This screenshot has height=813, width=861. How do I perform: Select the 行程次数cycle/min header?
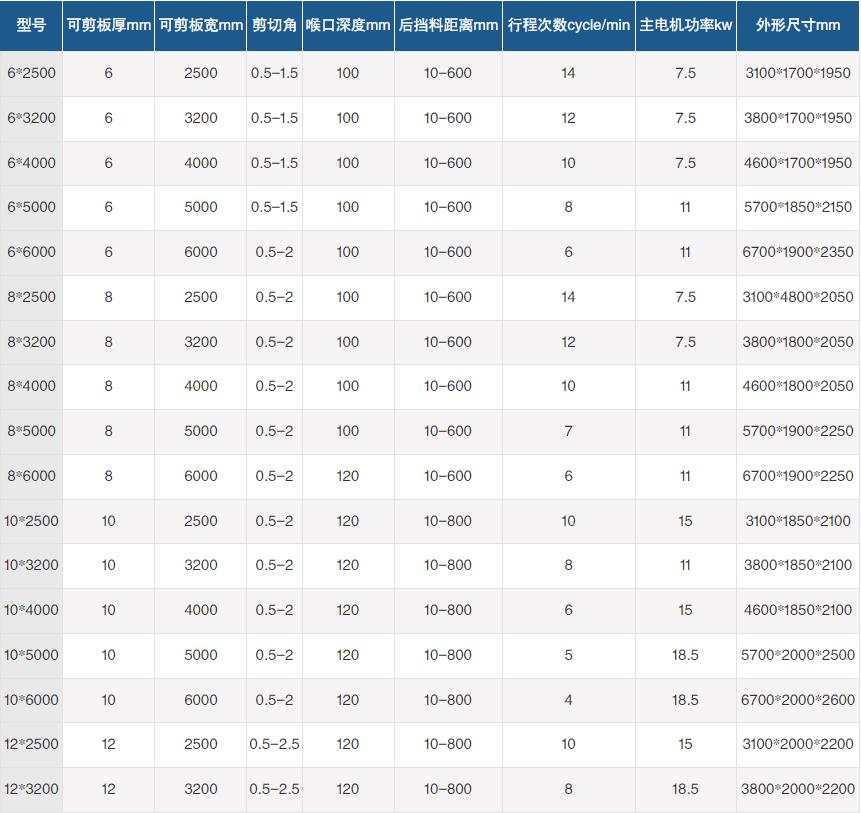pyautogui.click(x=568, y=25)
